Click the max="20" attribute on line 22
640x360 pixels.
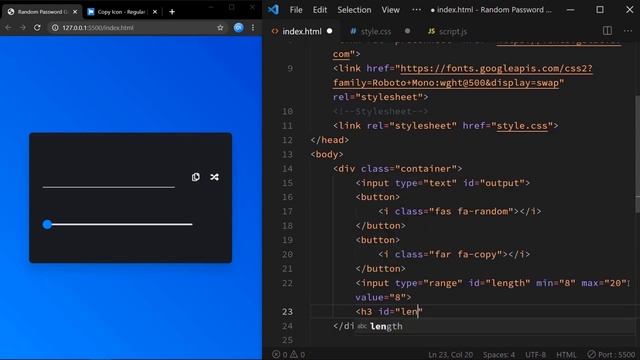[604, 283]
